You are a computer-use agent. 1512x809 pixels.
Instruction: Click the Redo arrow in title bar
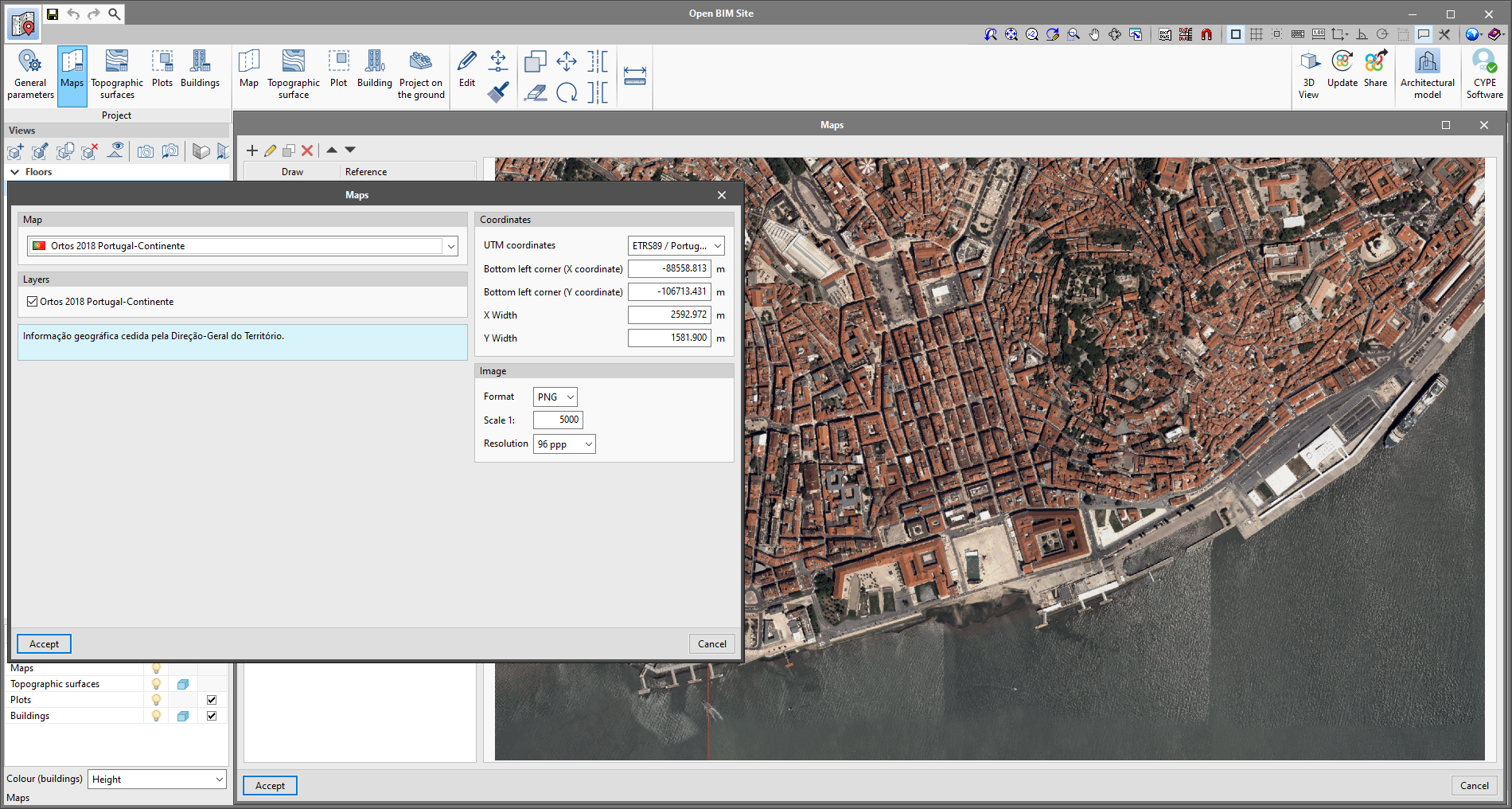94,14
